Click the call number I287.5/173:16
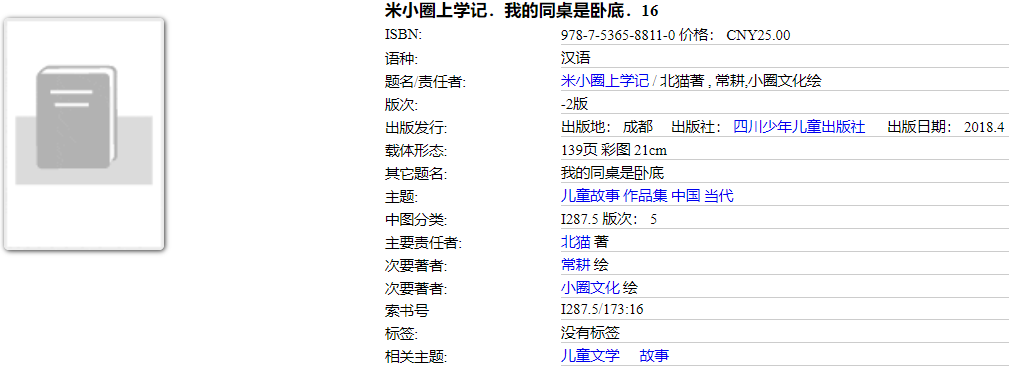The image size is (1009, 368). click(x=602, y=310)
